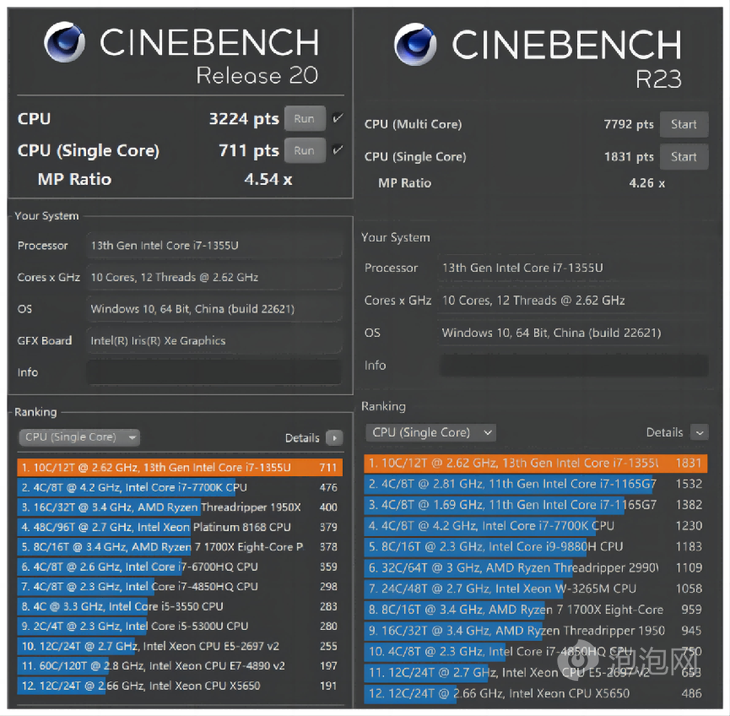
Task: Select R23 ranking row i7-4850HQ
Action: (536, 652)
